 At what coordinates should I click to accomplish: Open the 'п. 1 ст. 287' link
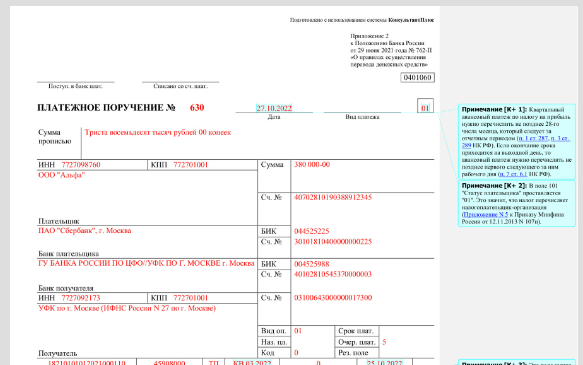[x=534, y=138]
